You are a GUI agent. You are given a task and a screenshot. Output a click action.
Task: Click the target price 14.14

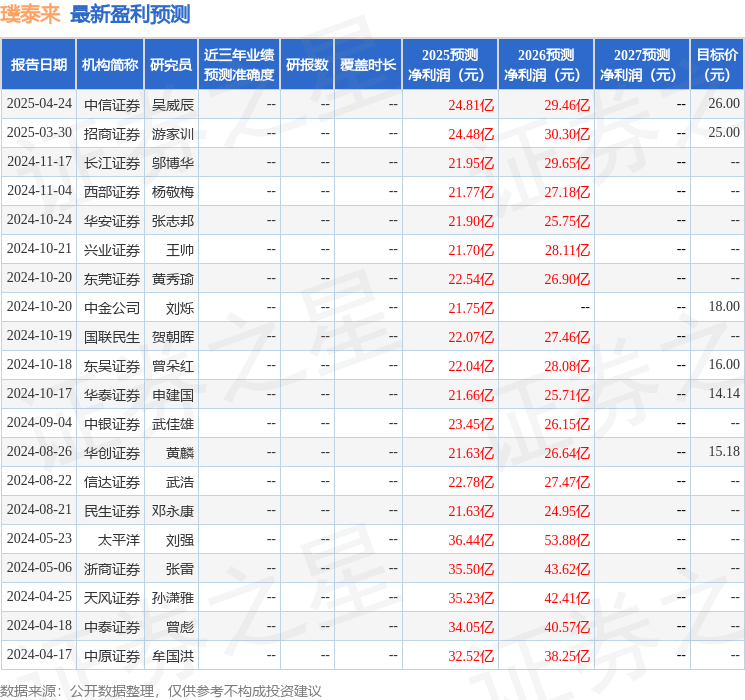click(724, 393)
